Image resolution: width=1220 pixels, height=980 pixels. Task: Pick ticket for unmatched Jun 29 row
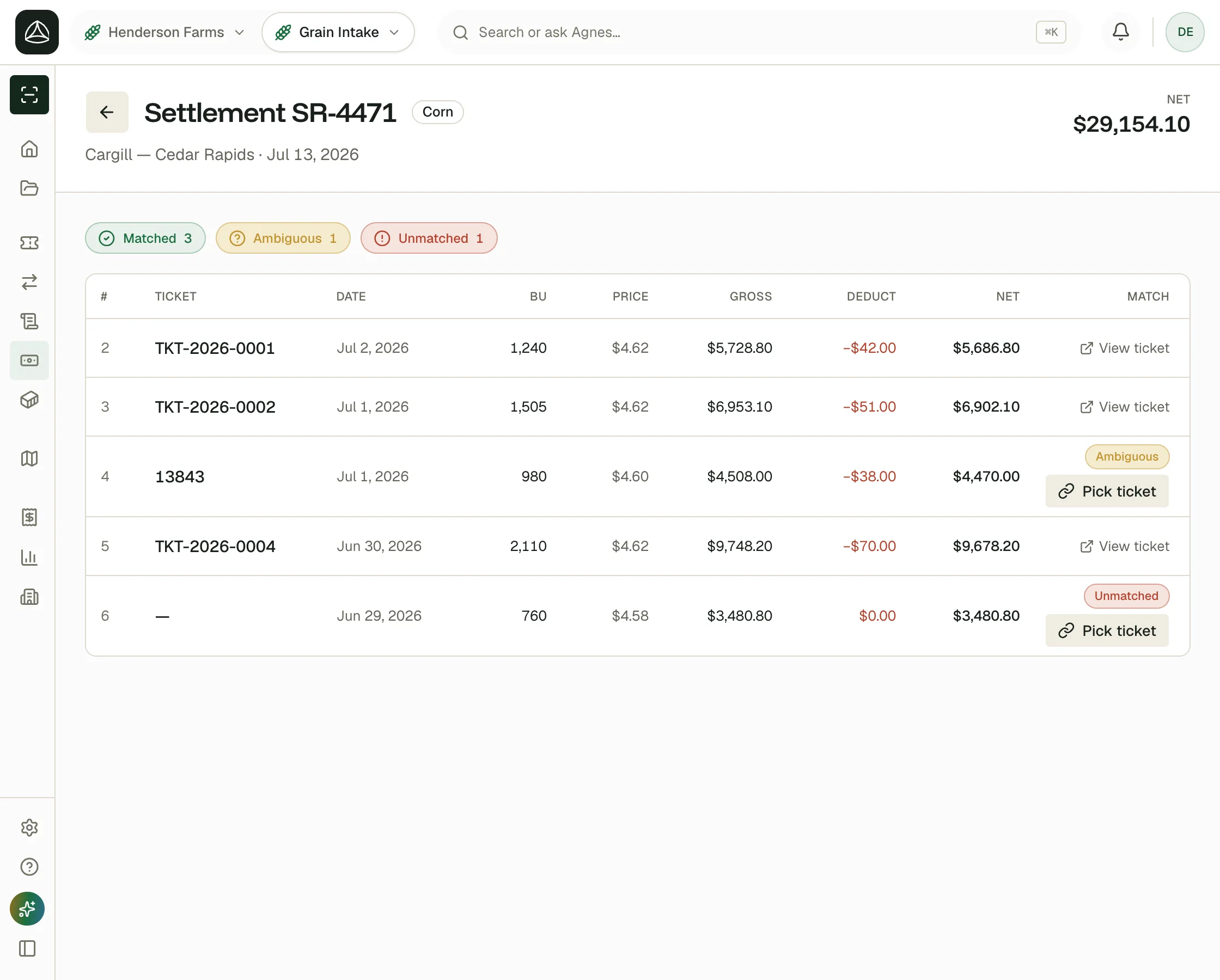point(1107,630)
